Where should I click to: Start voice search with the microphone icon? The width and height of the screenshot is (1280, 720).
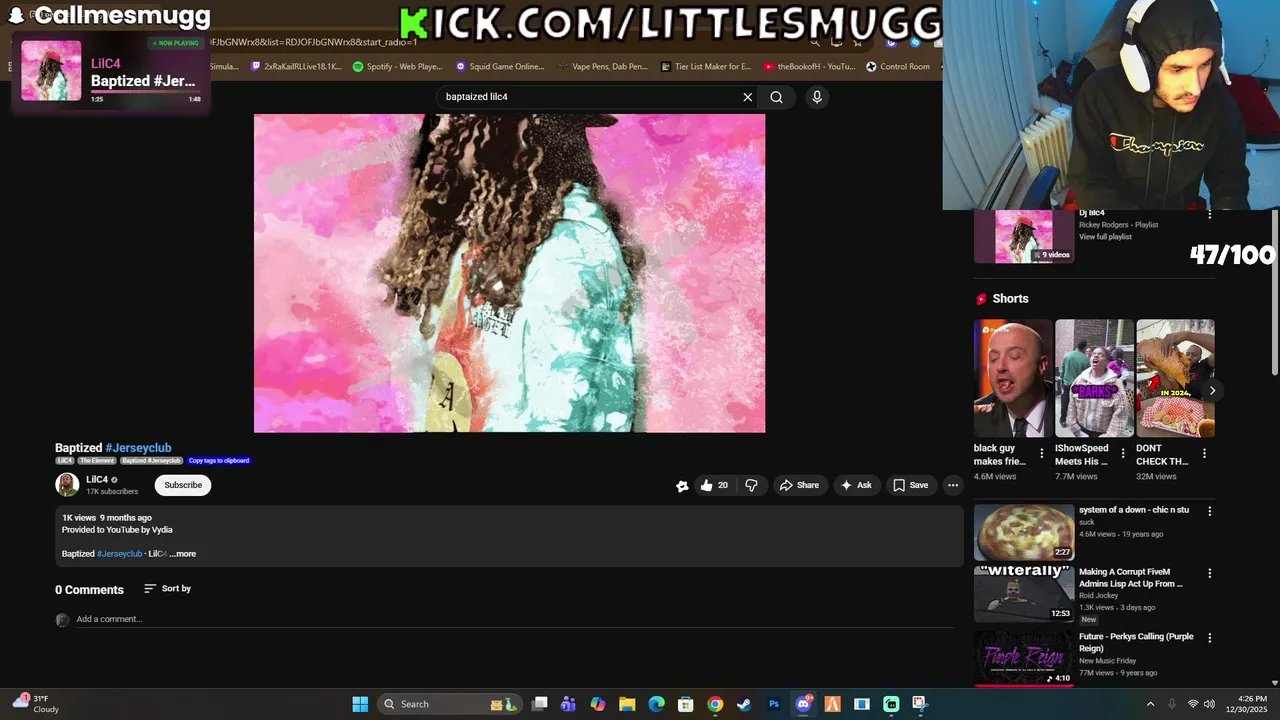(x=817, y=97)
